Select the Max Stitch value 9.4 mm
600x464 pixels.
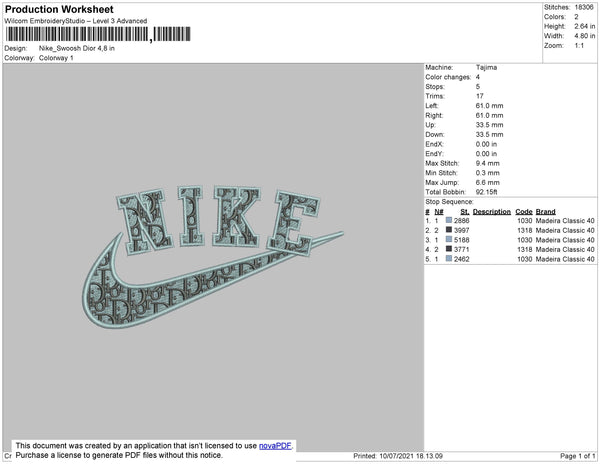point(488,163)
